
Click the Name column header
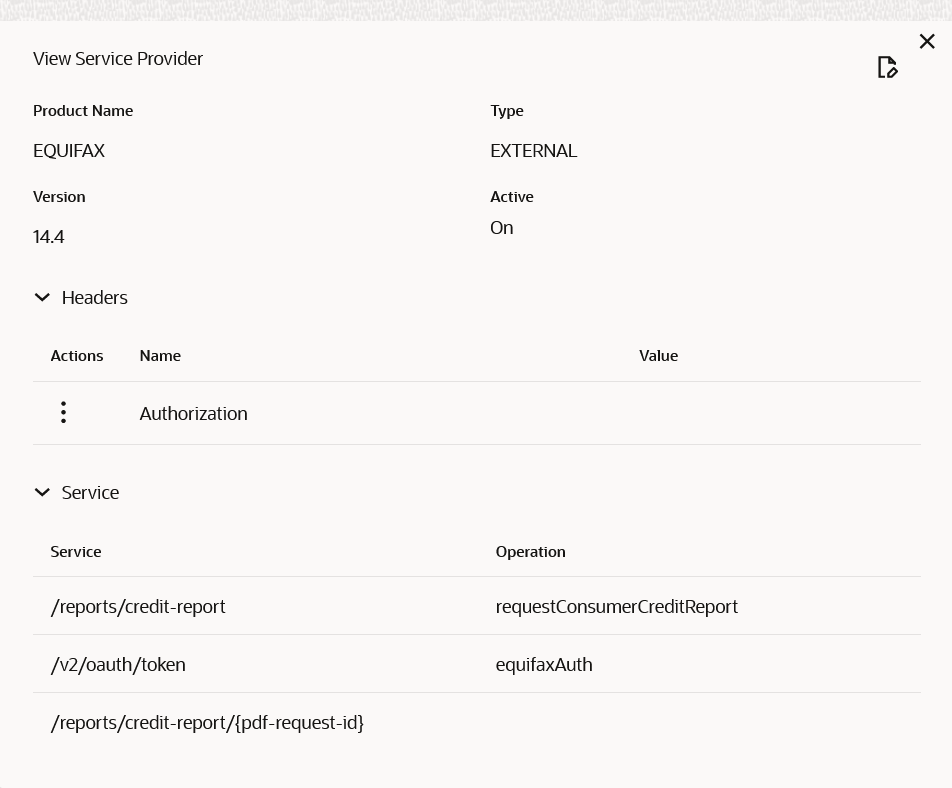coord(160,356)
